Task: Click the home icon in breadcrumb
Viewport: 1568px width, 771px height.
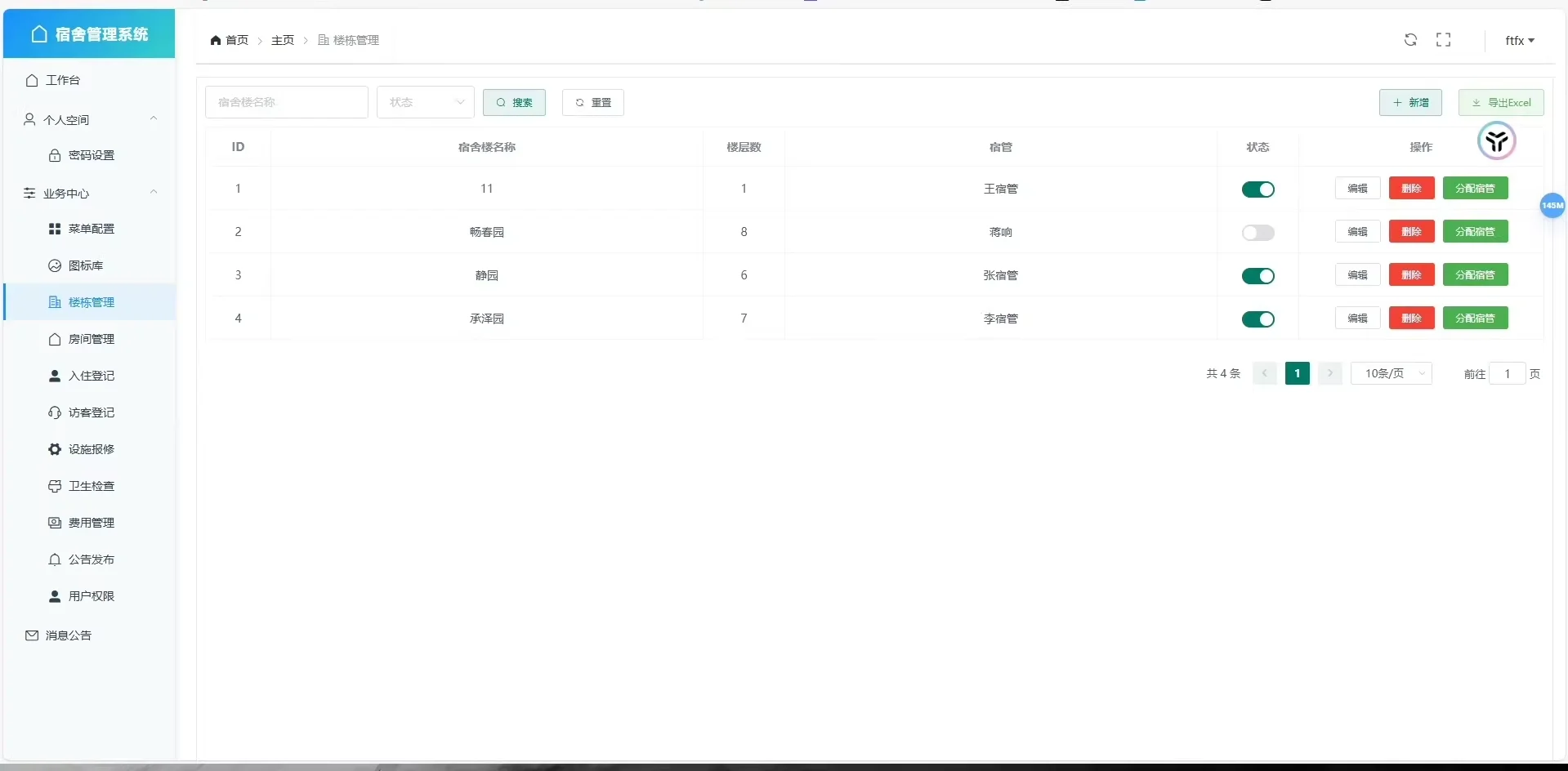Action: (216, 40)
